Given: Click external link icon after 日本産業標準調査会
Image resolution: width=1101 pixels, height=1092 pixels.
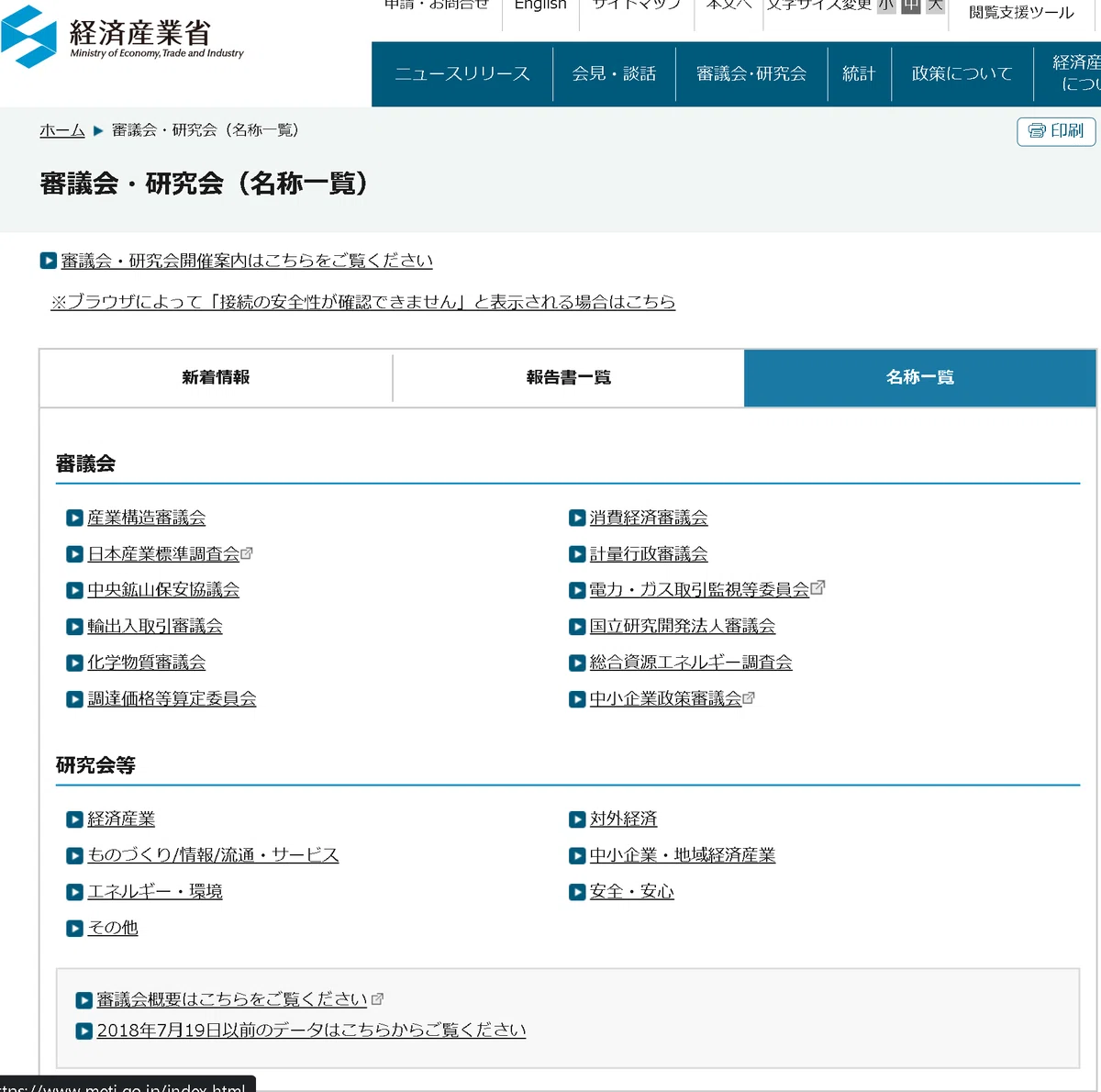Looking at the screenshot, I should [247, 553].
